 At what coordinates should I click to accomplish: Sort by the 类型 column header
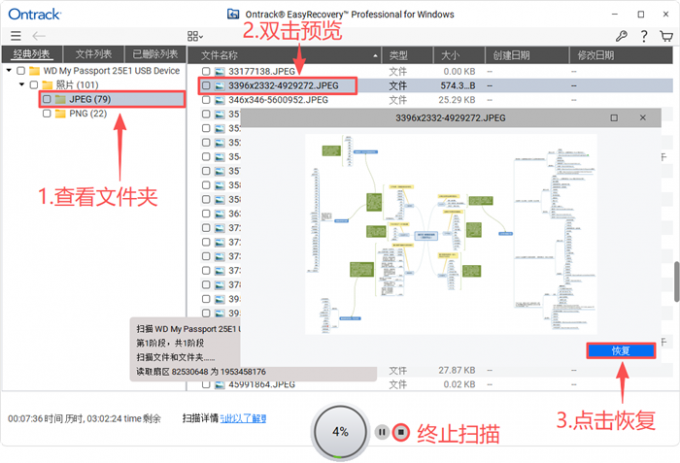[407, 55]
